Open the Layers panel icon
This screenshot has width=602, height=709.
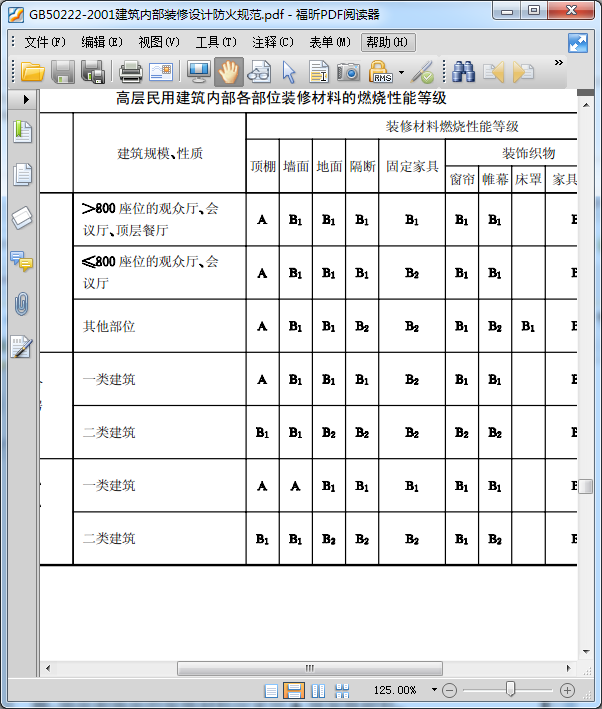pos(22,217)
